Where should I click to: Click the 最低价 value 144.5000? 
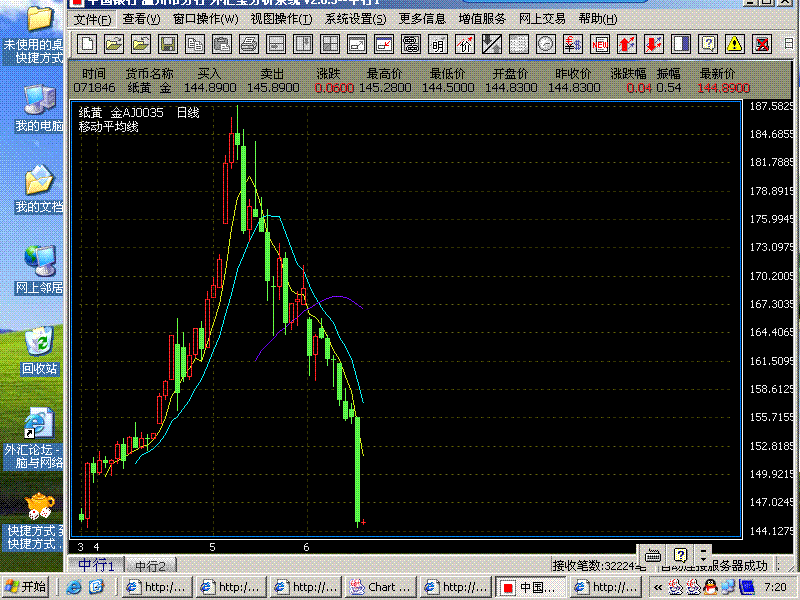448,88
